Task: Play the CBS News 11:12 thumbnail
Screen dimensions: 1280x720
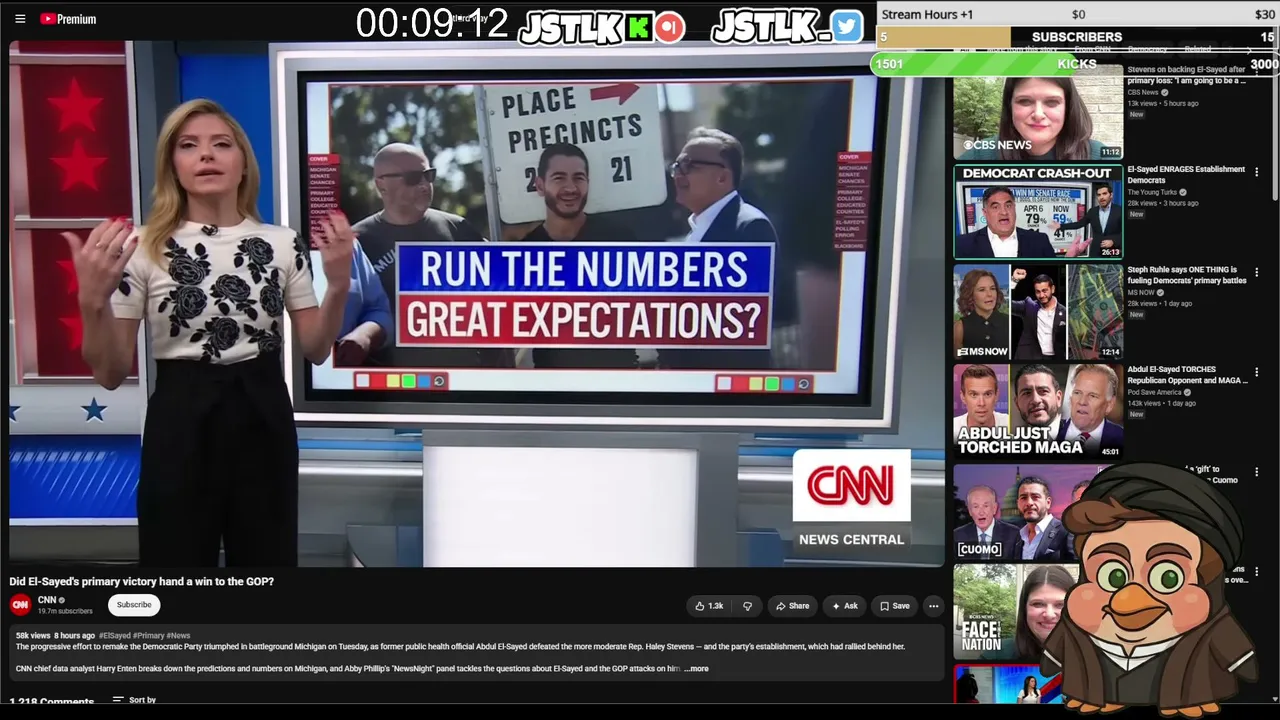Action: tap(1038, 112)
